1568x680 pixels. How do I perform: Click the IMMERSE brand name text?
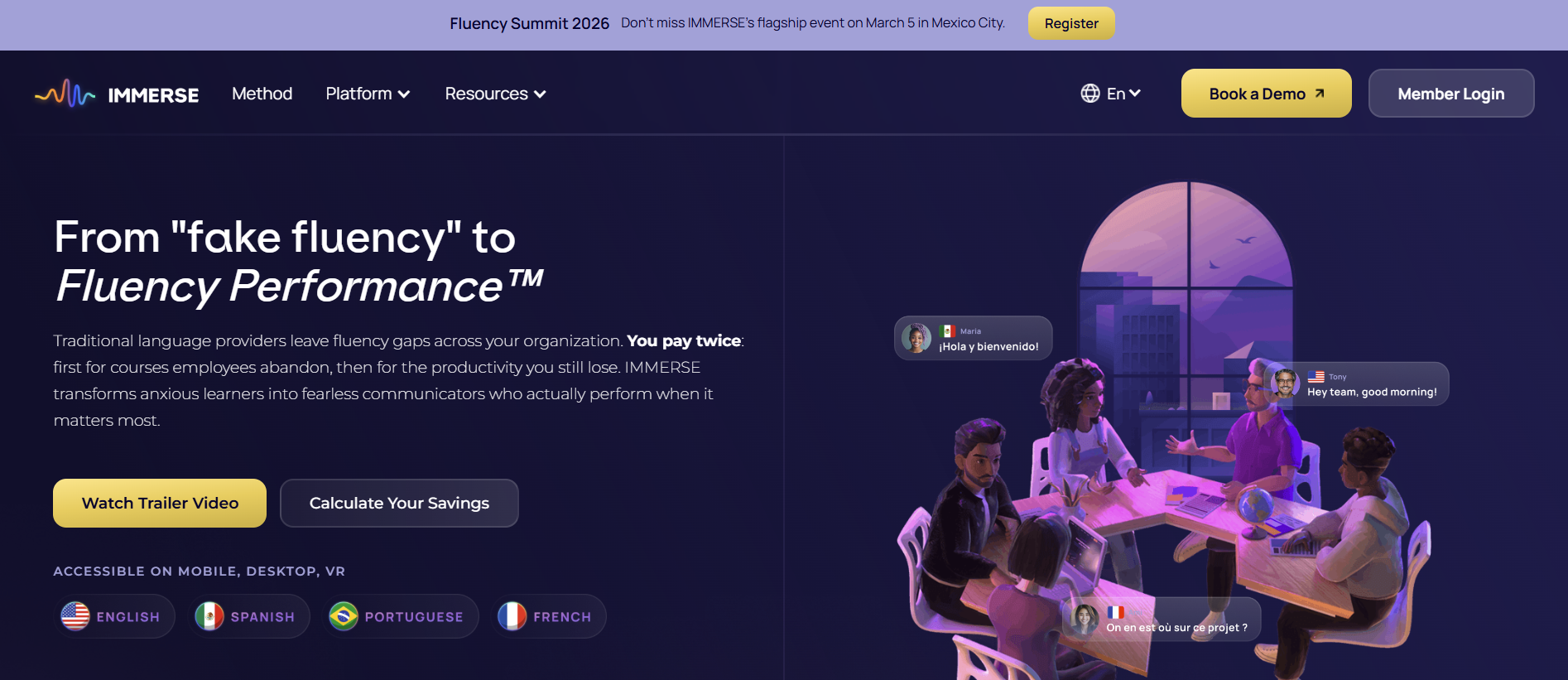point(153,95)
